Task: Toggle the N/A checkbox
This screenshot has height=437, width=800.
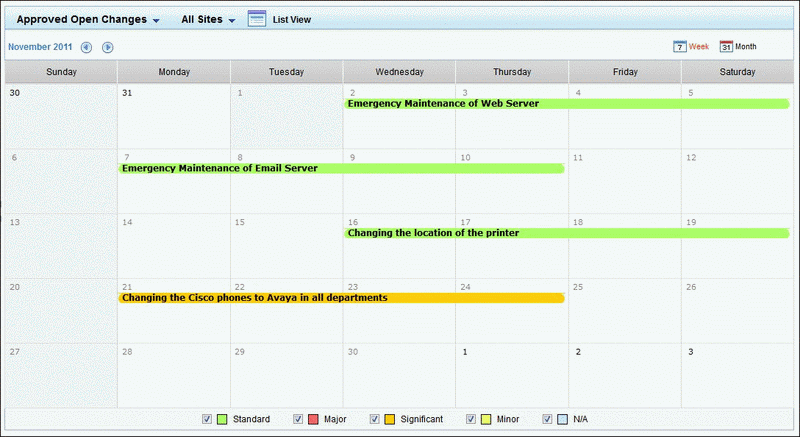Action: click(547, 419)
